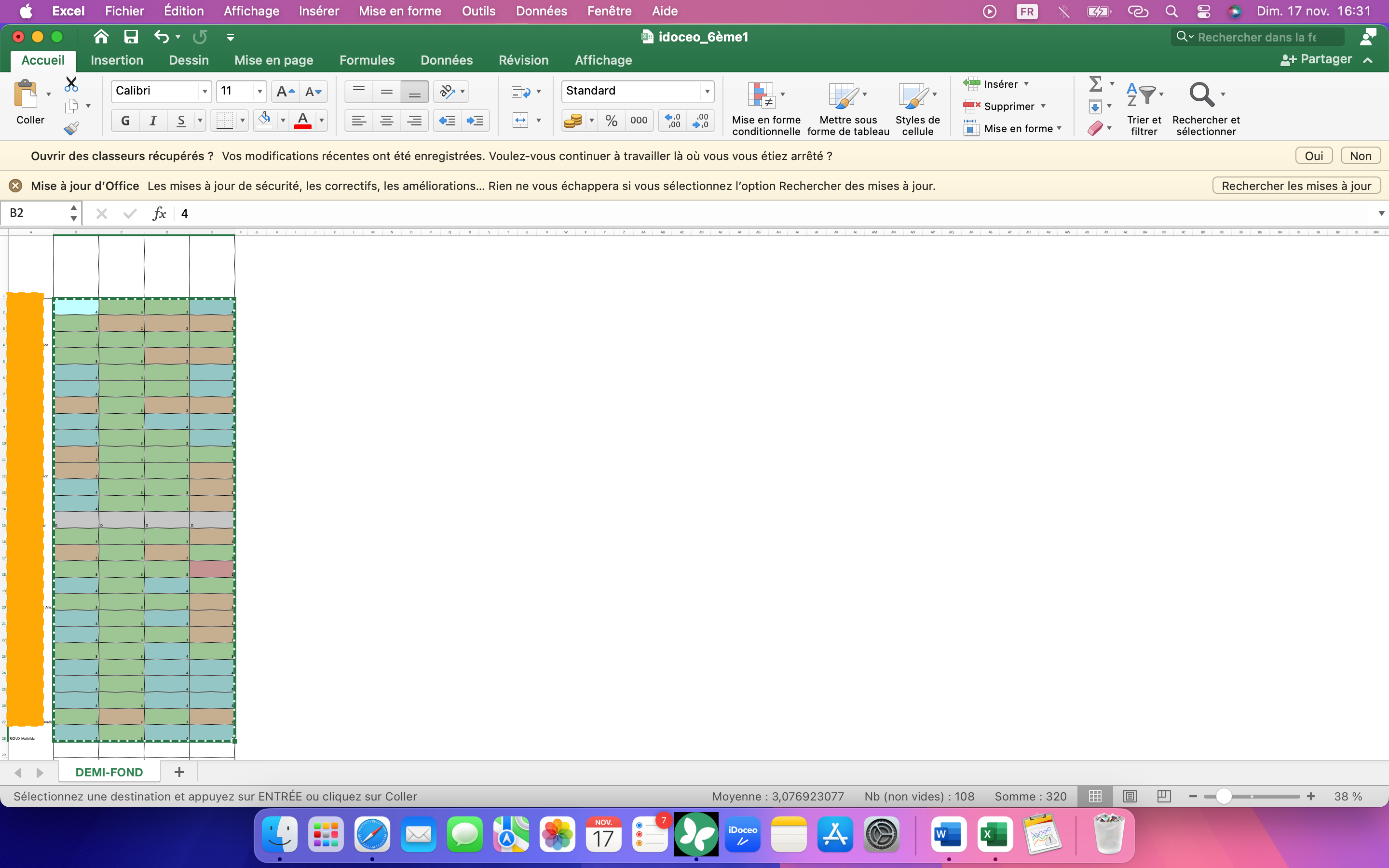1389x868 pixels.
Task: Open the borders dropdown arrow
Action: 242,121
